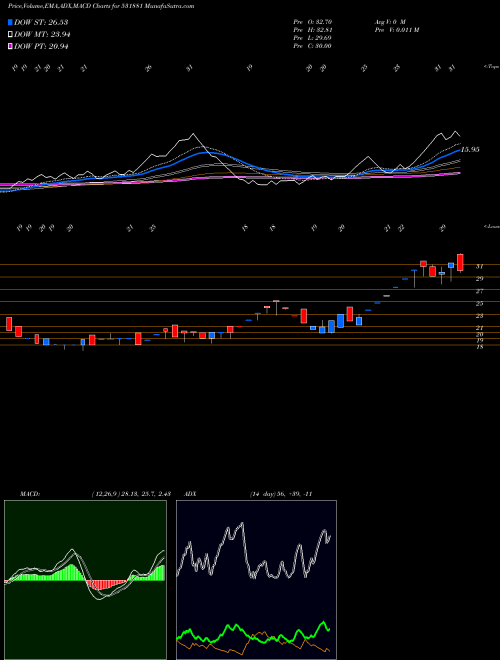The image size is (500, 660).
Task: Click the 21 price axis label
Action: pos(479,327)
